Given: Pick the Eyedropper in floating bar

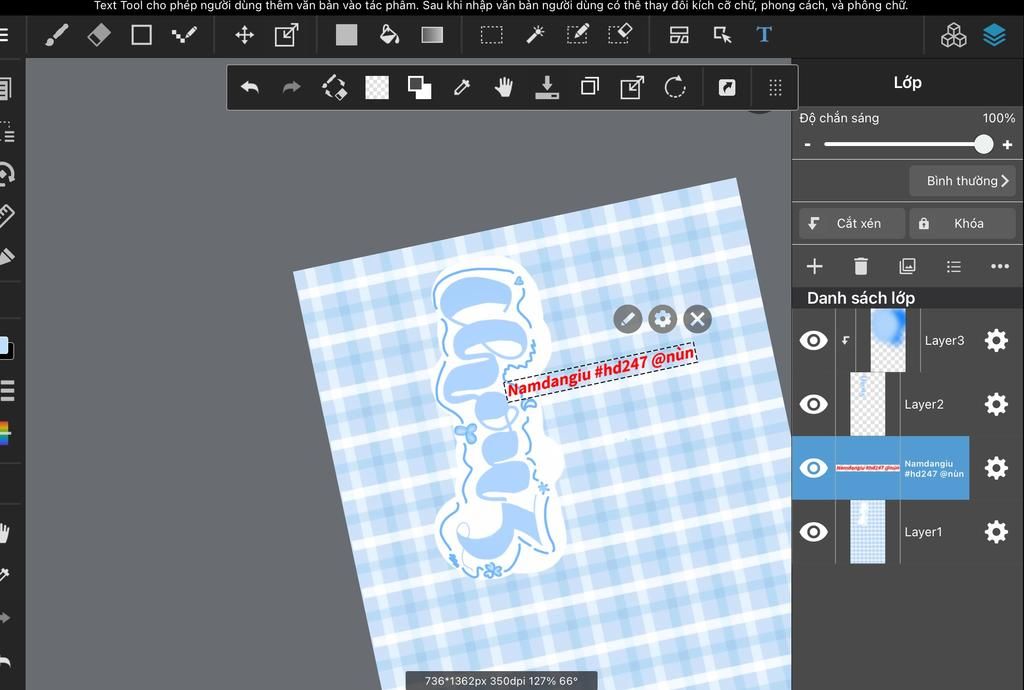Looking at the screenshot, I should [x=462, y=87].
